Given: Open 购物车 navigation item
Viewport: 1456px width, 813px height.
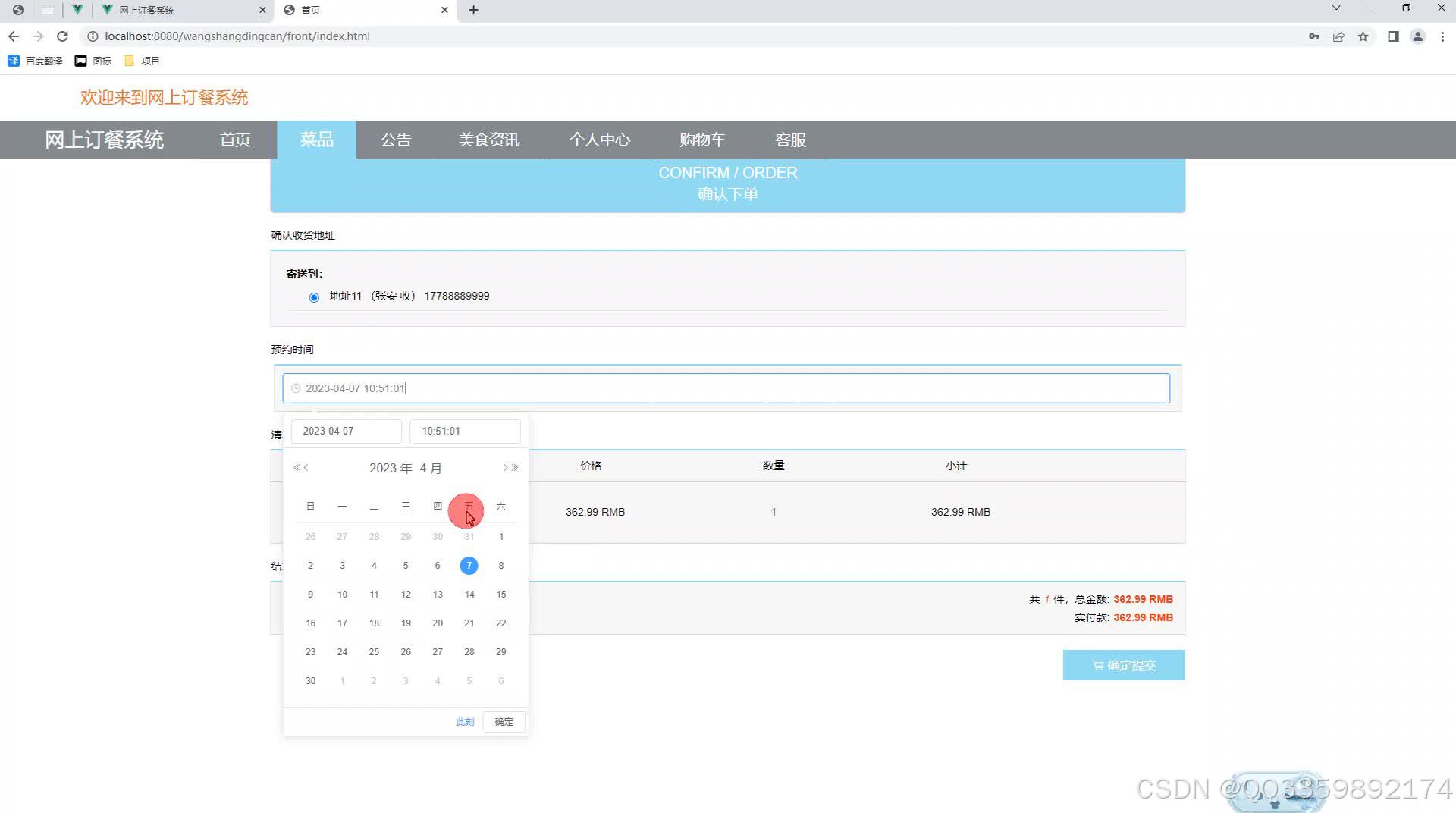Looking at the screenshot, I should [x=702, y=140].
